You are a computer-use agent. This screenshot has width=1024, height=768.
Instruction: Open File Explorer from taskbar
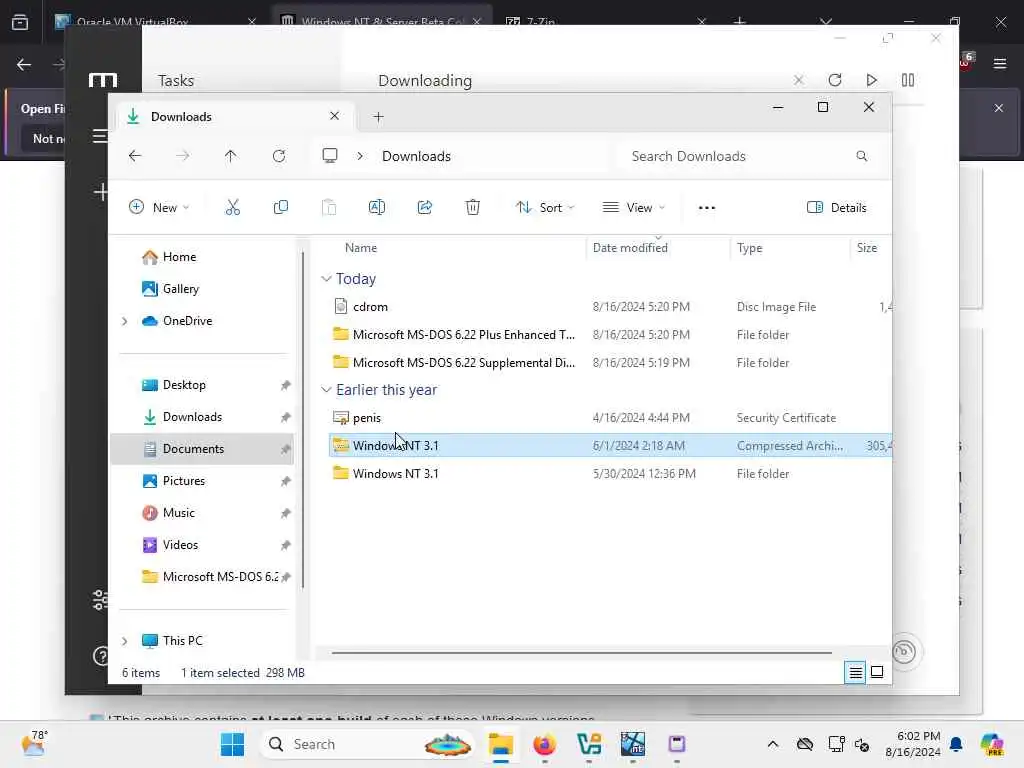501,744
